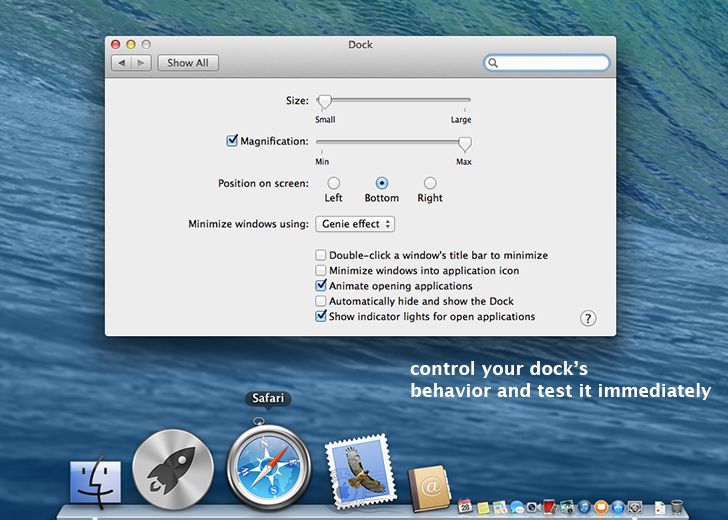This screenshot has width=728, height=520.
Task: Click the Size slider thumb
Action: [x=324, y=102]
